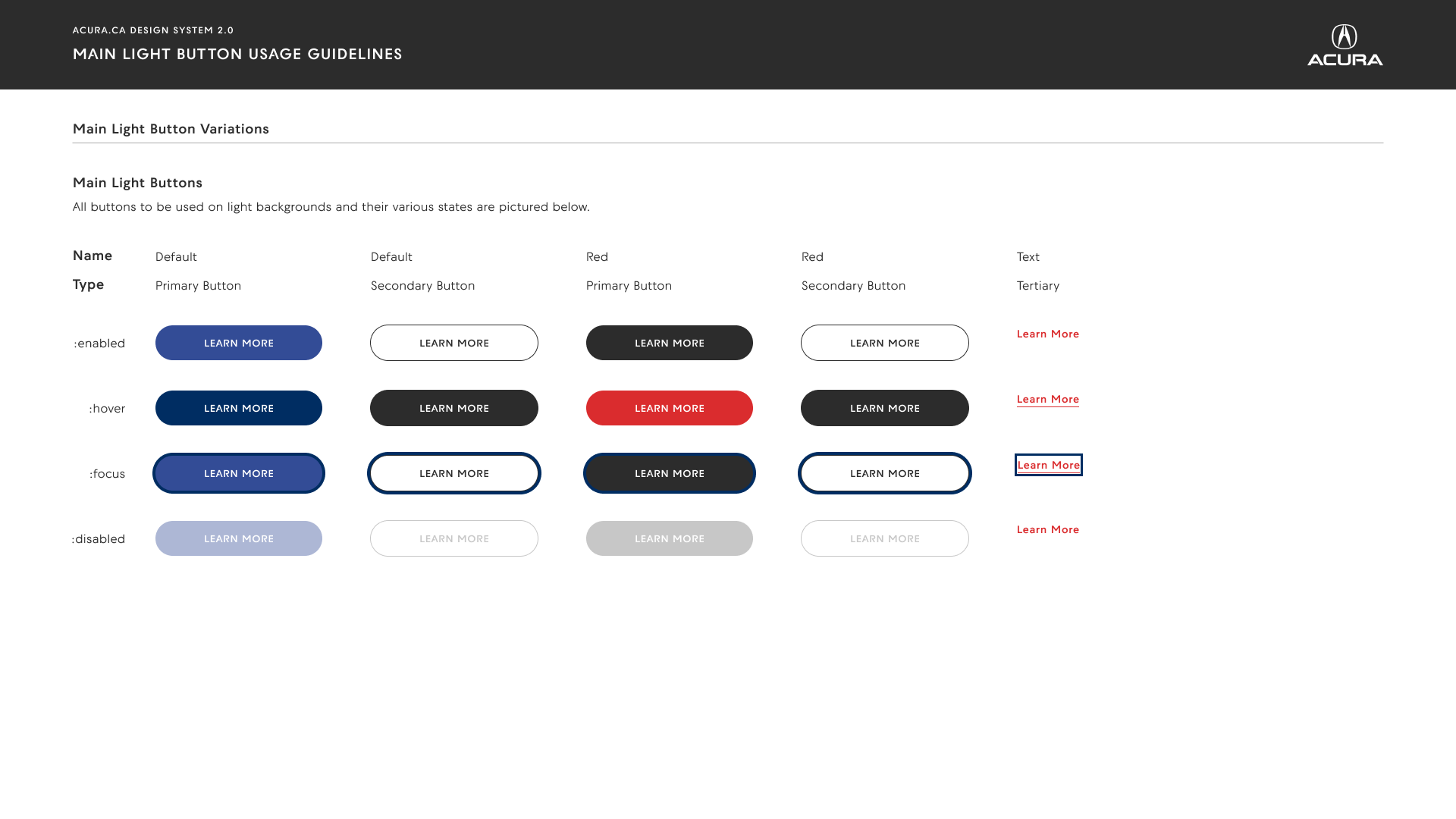Image resolution: width=1456 pixels, height=819 pixels.
Task: Click the enabled Default secondary outlined button
Action: pos(454,343)
